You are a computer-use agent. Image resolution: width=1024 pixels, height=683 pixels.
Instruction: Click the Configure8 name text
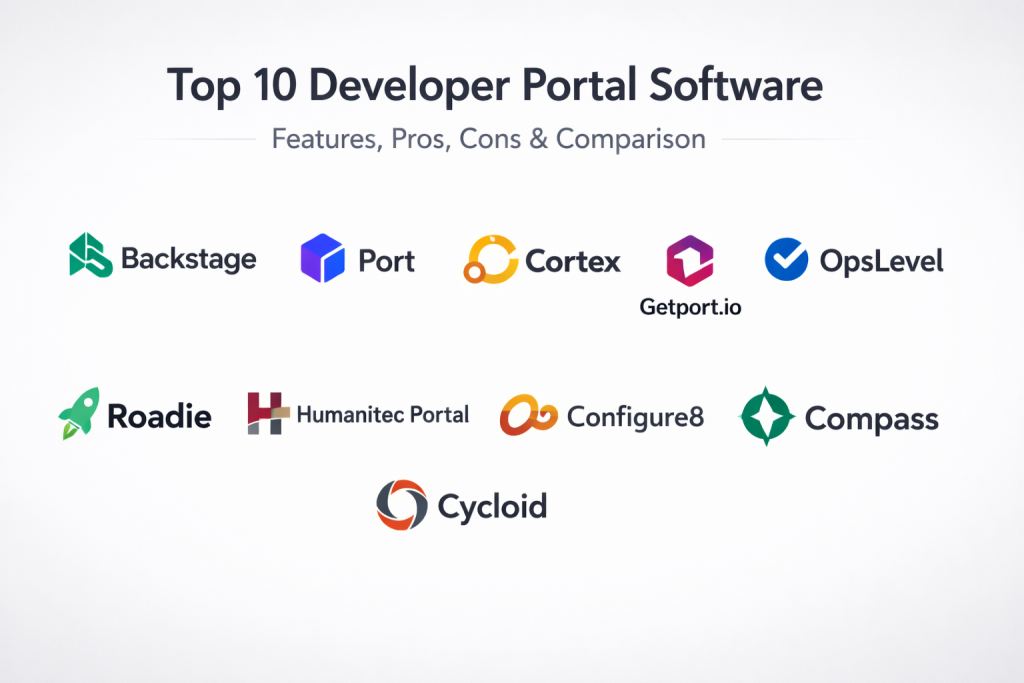pos(635,416)
